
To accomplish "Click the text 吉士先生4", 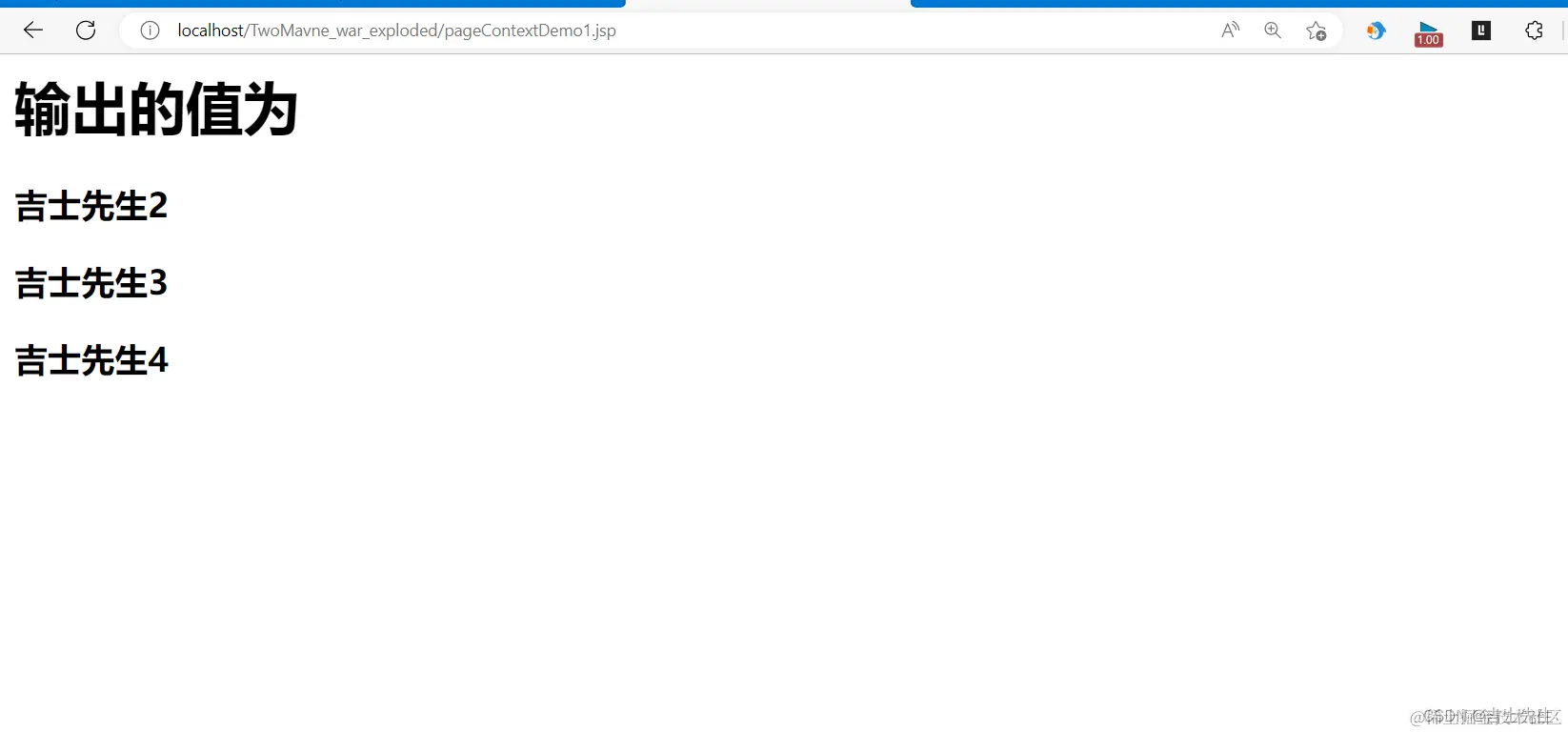I will 91,360.
